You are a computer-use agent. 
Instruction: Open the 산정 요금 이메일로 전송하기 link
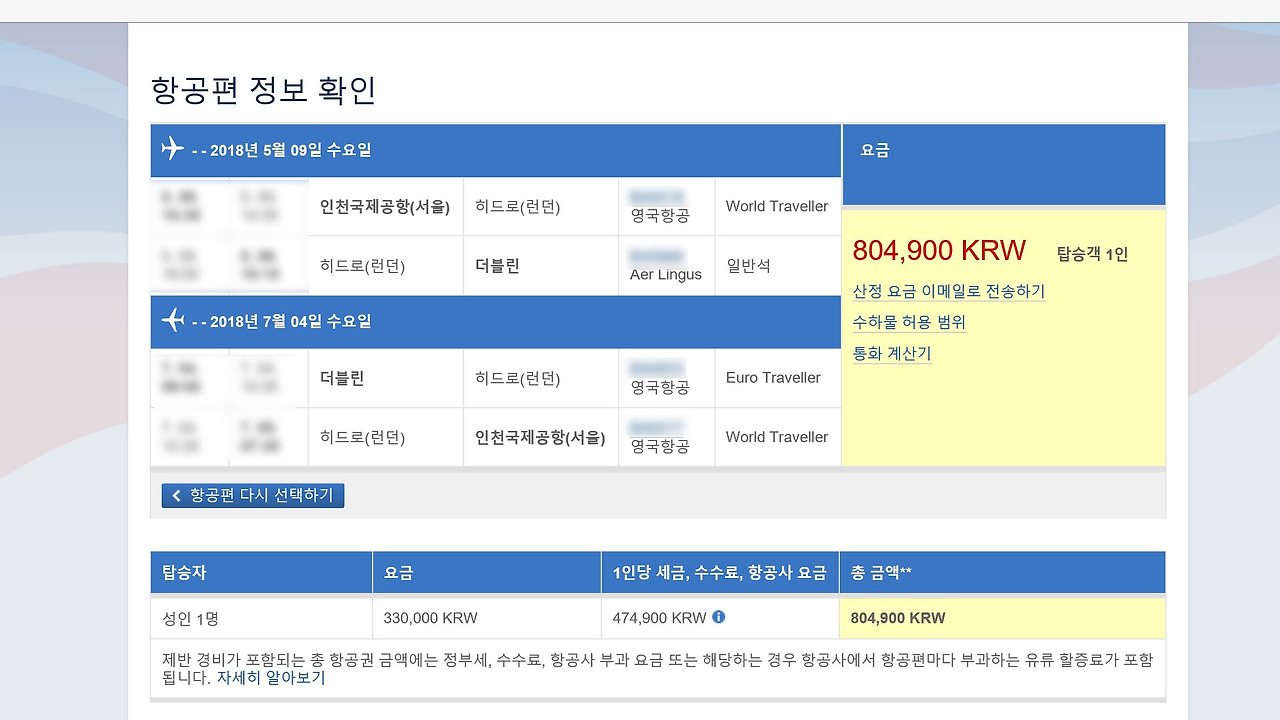(948, 291)
